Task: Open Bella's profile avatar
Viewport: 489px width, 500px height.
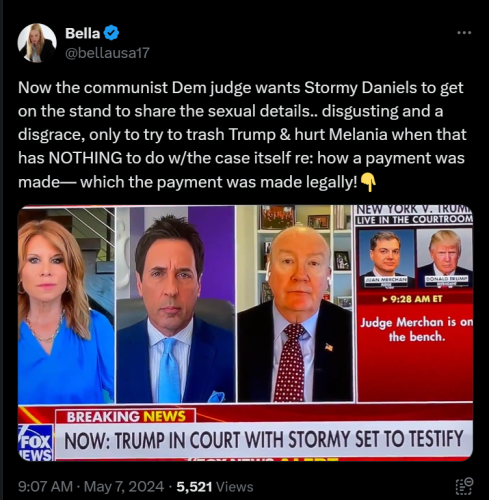Action: (x=37, y=43)
